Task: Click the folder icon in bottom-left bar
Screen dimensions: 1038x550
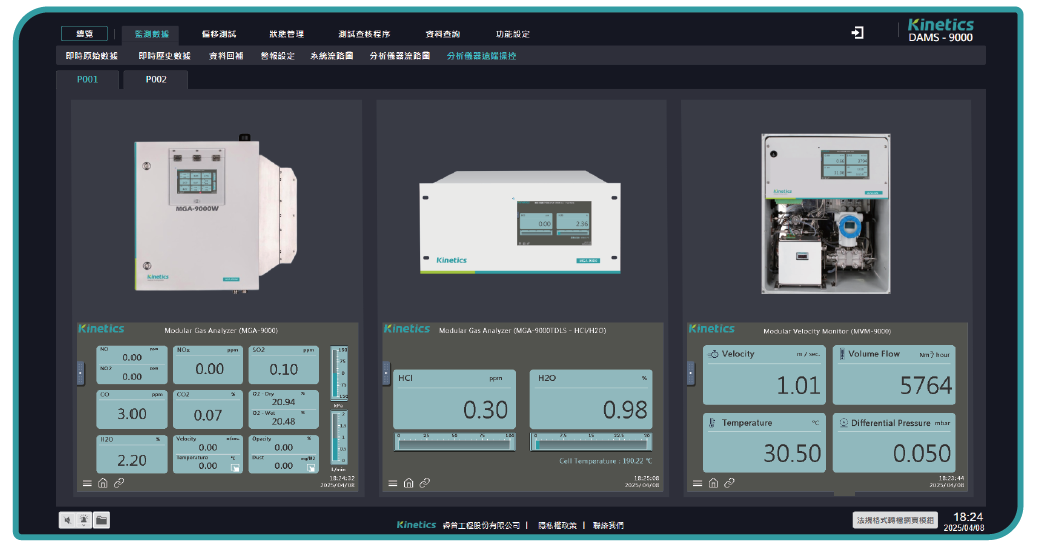Action: coord(102,520)
